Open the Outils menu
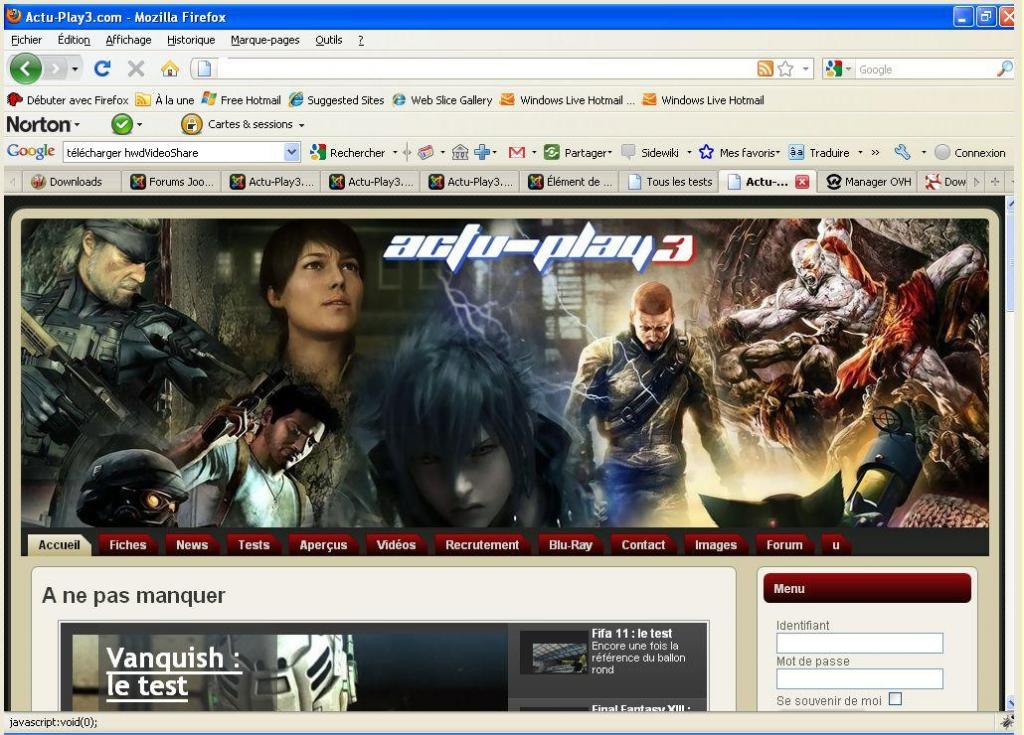1024x735 pixels. (x=328, y=40)
